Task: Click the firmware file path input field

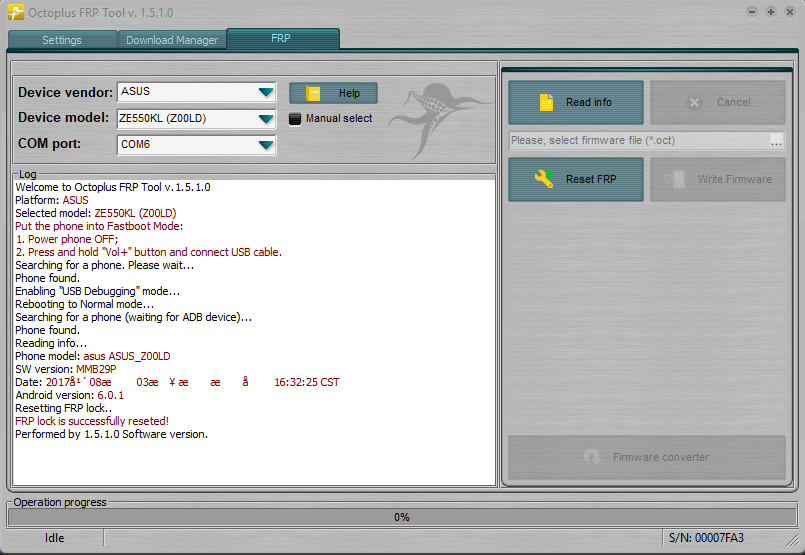Action: [639, 141]
